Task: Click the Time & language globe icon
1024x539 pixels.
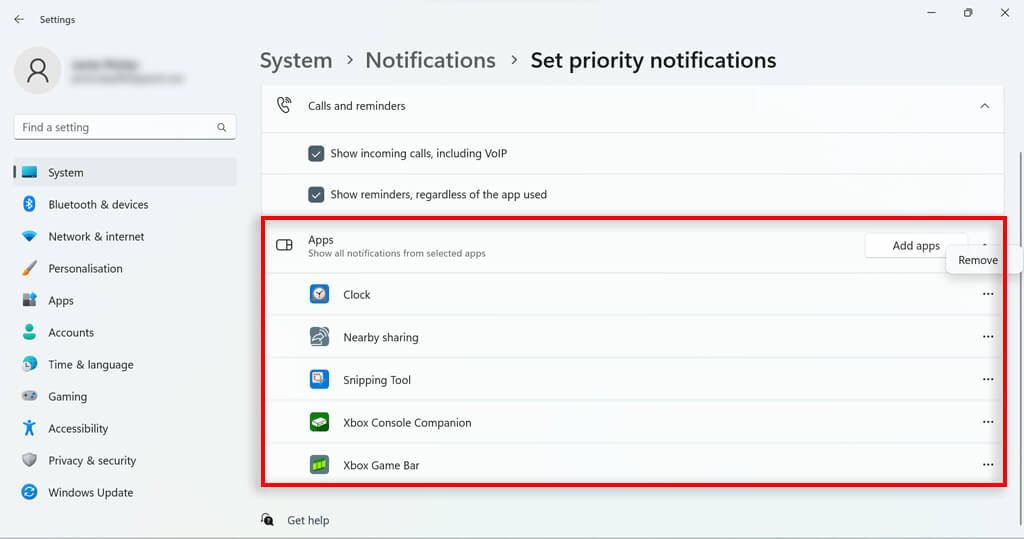Action: point(29,364)
